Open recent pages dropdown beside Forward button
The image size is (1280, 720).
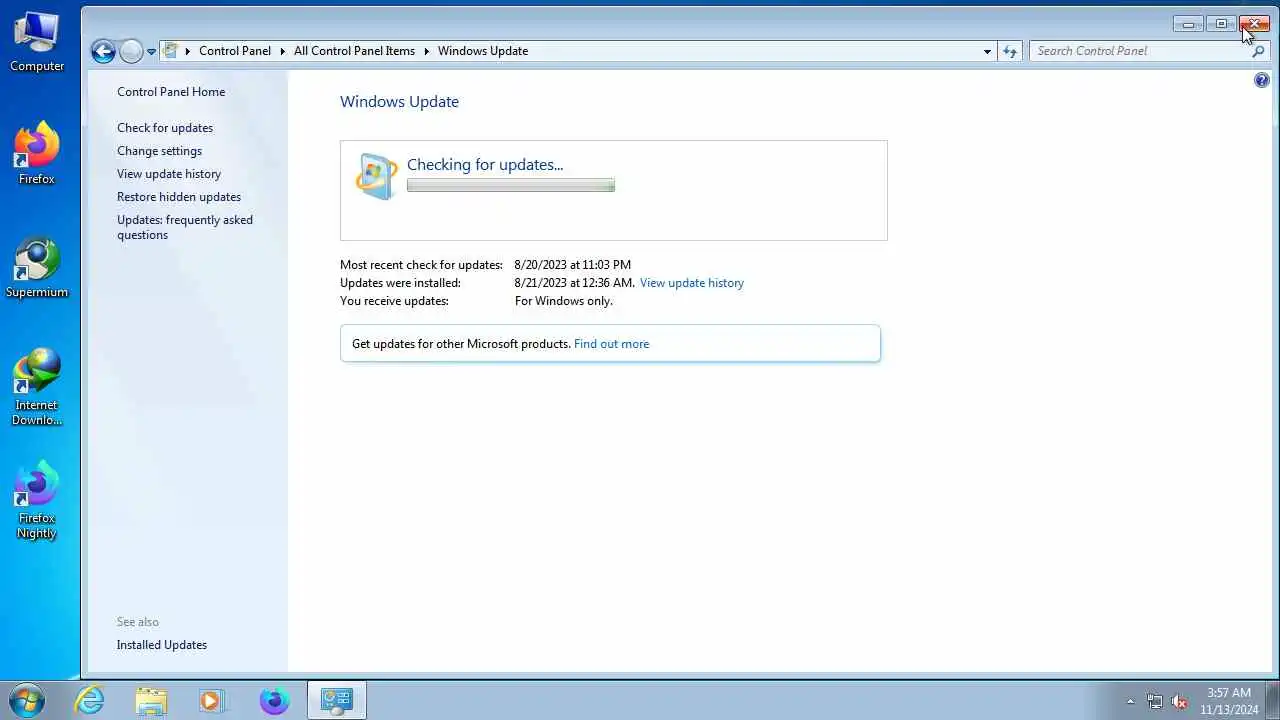pyautogui.click(x=152, y=51)
